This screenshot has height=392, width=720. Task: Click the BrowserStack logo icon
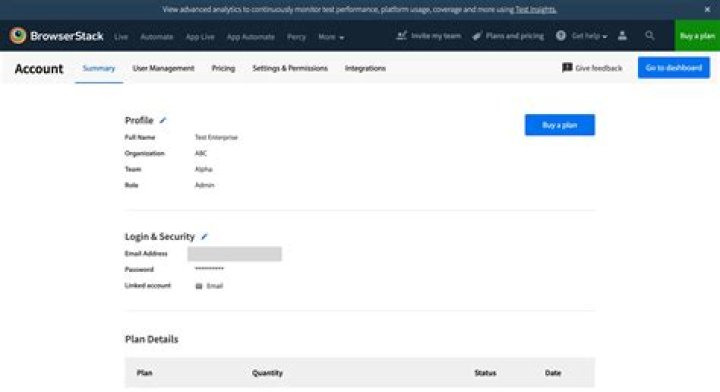click(x=18, y=35)
